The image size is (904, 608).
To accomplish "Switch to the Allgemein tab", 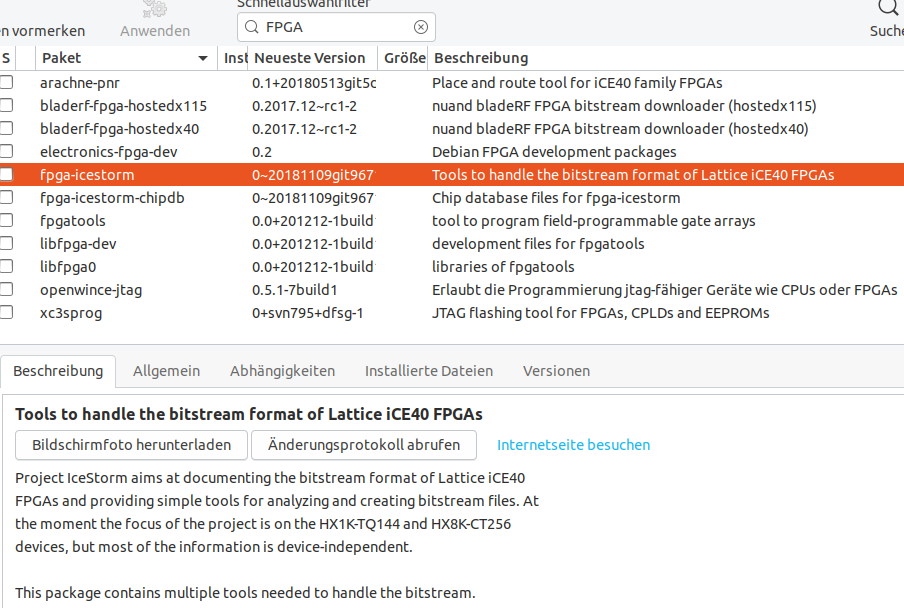I will (167, 371).
